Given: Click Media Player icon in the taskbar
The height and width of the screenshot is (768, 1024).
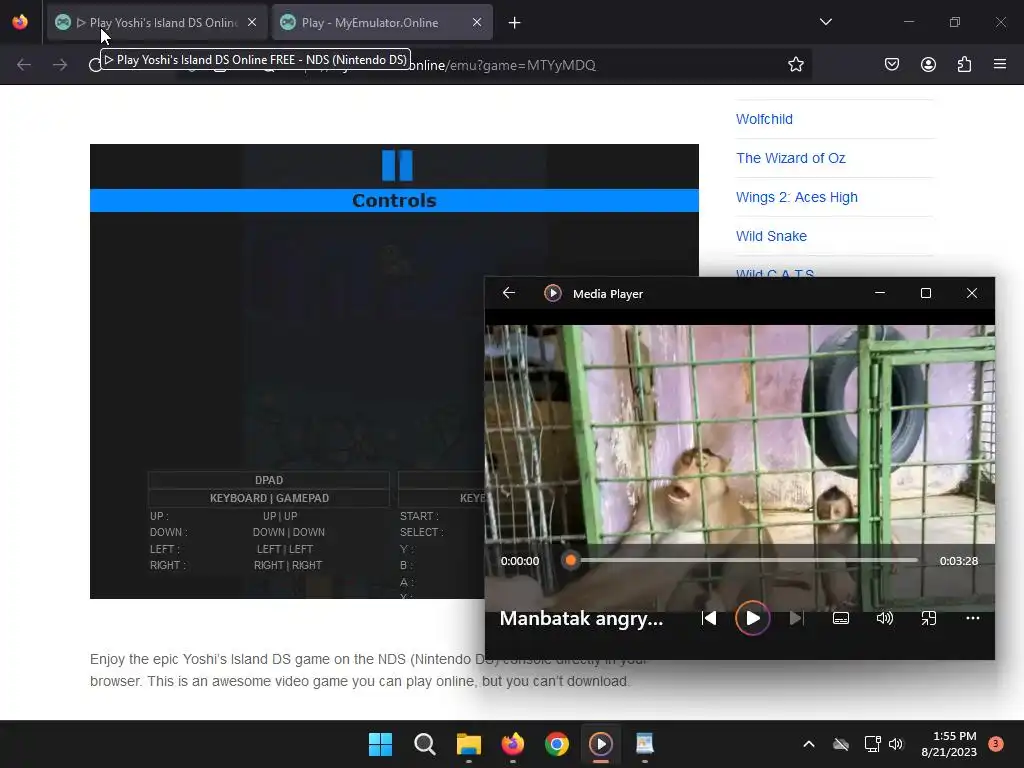Looking at the screenshot, I should 601,744.
